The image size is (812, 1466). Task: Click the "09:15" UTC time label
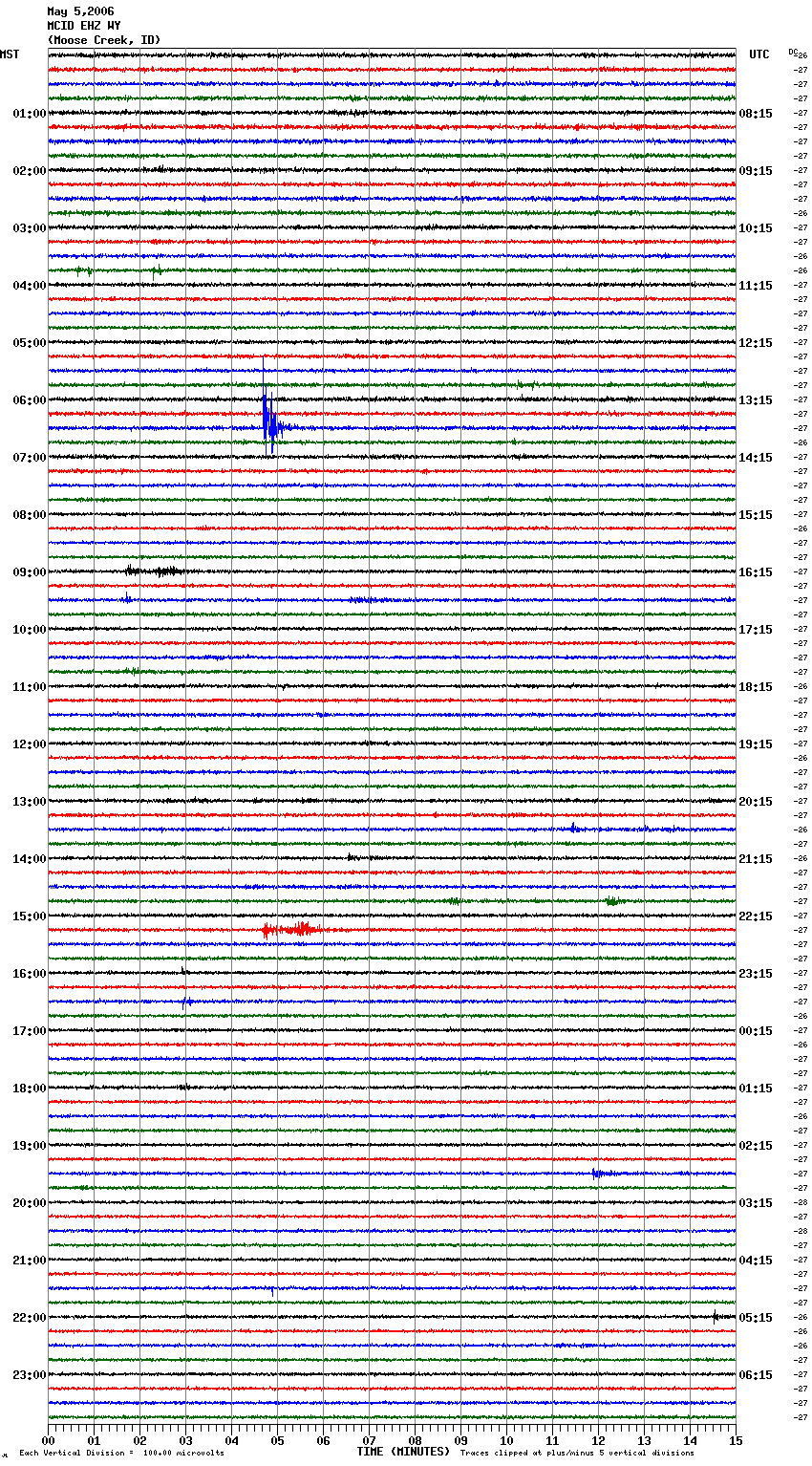tap(756, 171)
